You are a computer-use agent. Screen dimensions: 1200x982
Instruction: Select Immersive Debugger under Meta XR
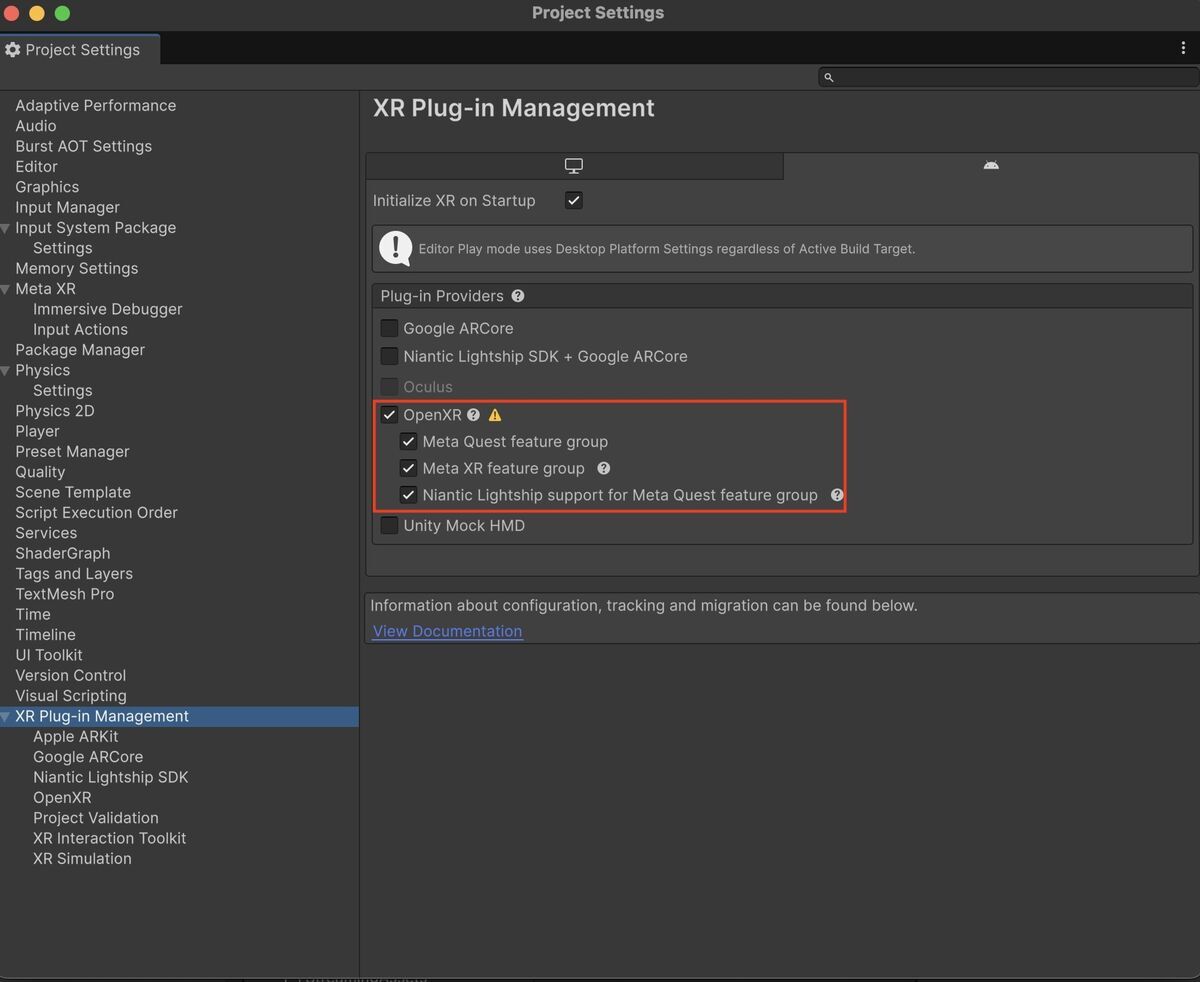[108, 309]
